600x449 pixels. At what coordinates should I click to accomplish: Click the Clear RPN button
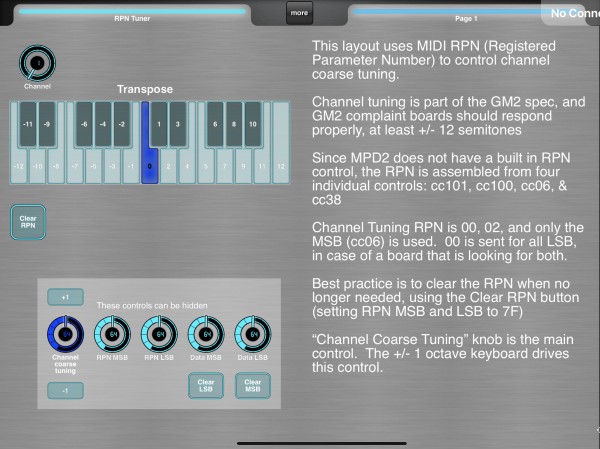pyautogui.click(x=28, y=222)
